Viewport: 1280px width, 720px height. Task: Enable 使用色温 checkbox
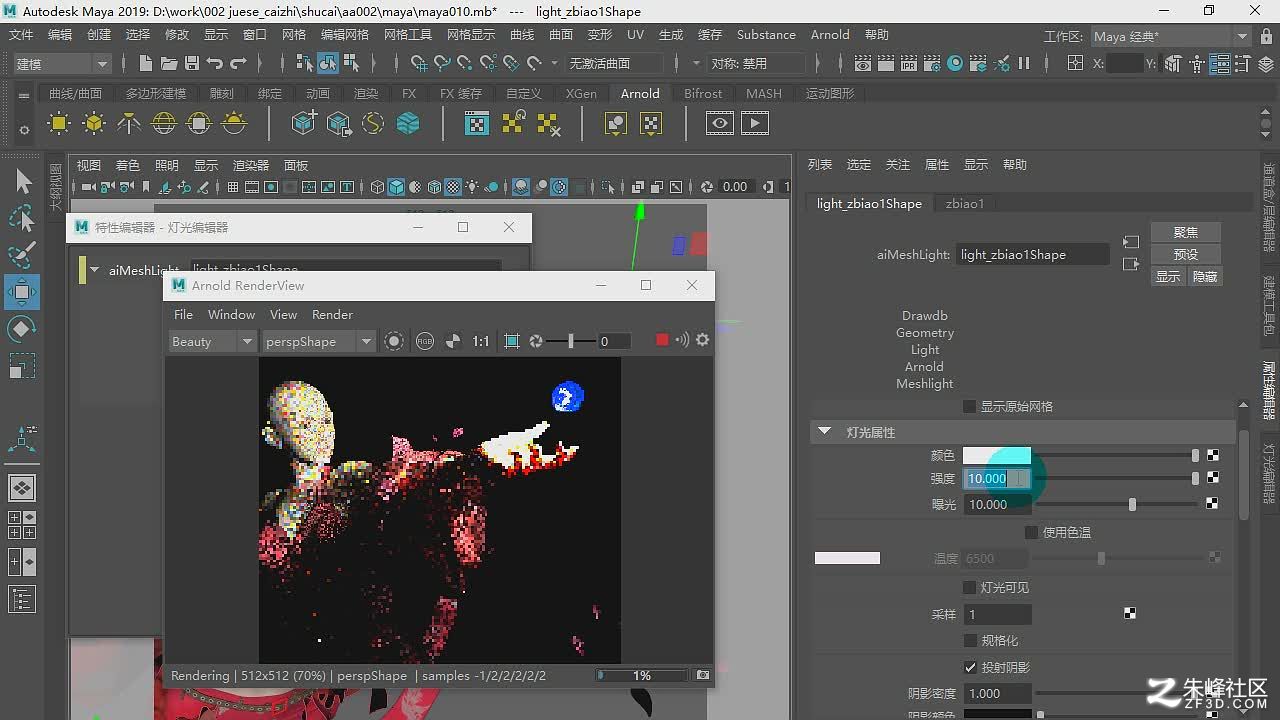[1031, 532]
